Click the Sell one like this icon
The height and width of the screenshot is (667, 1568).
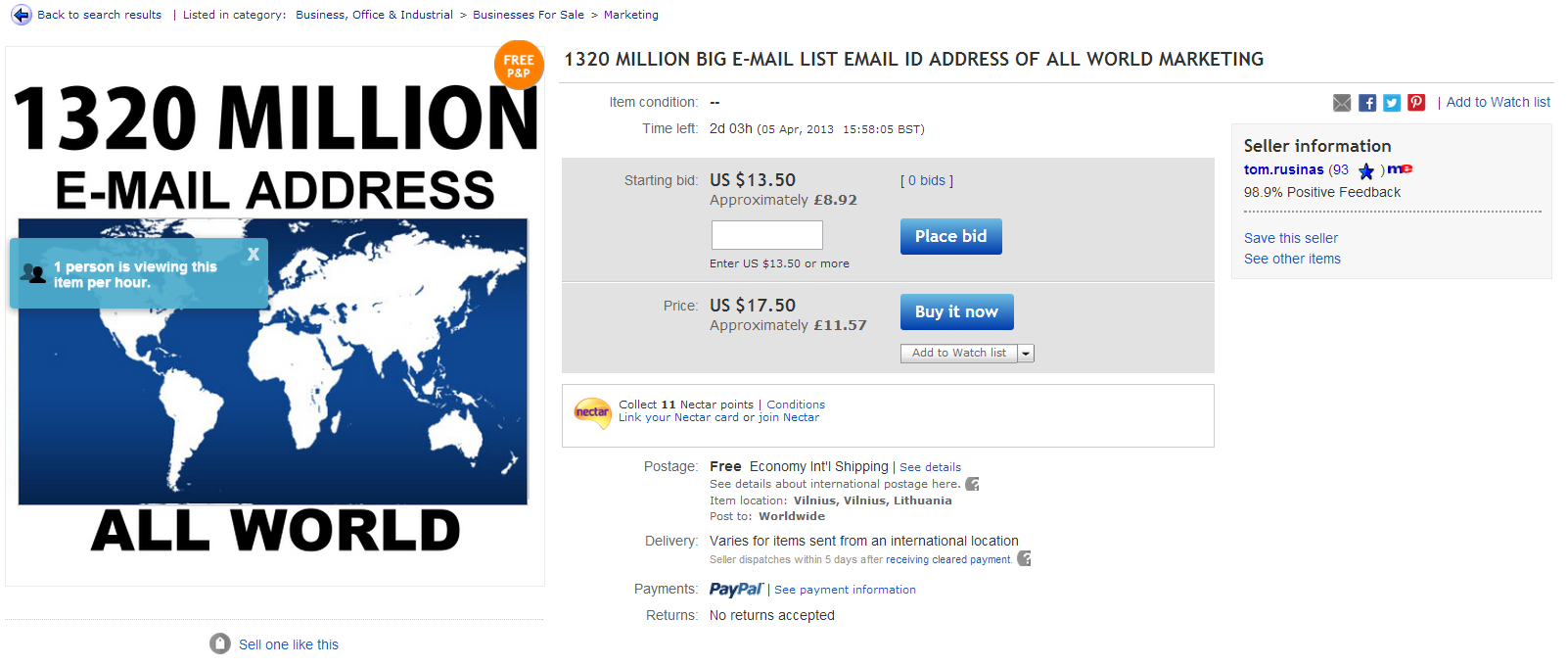(220, 643)
